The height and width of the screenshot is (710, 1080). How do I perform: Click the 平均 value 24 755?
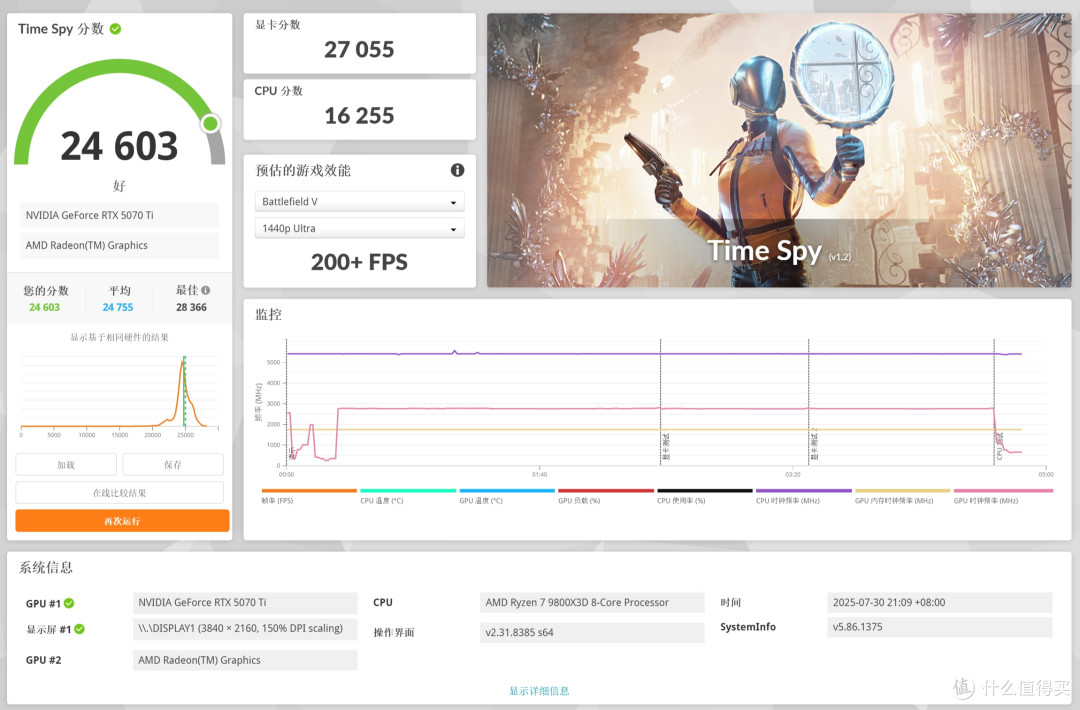pyautogui.click(x=118, y=307)
